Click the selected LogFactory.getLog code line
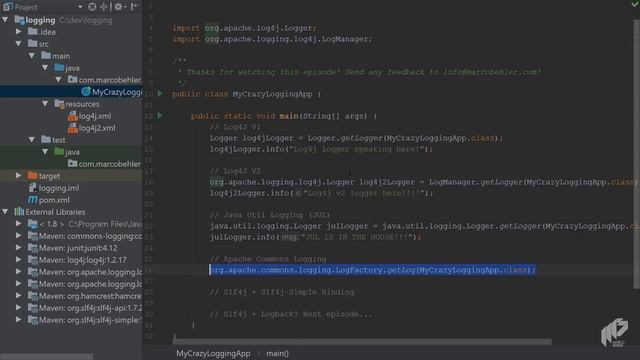Viewport: 640px width, 360px height. tap(372, 270)
